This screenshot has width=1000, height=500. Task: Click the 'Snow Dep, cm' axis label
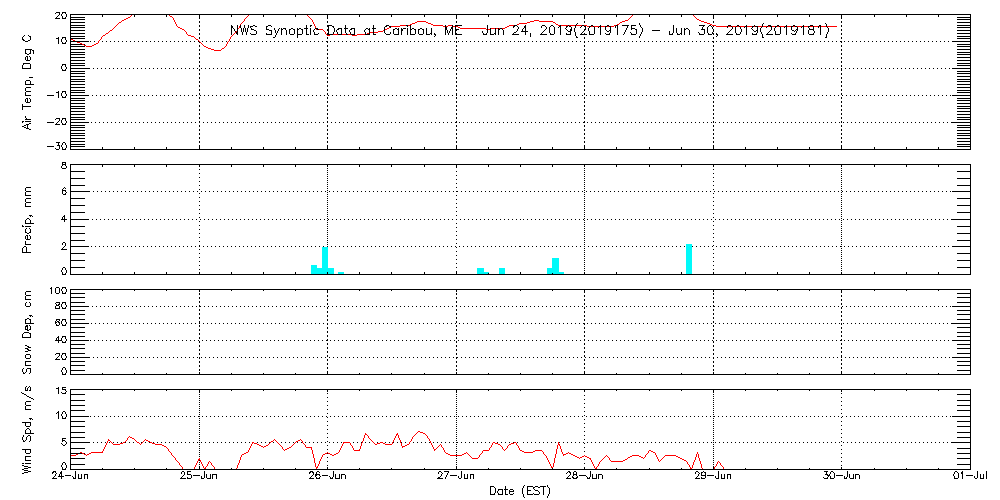(28, 331)
